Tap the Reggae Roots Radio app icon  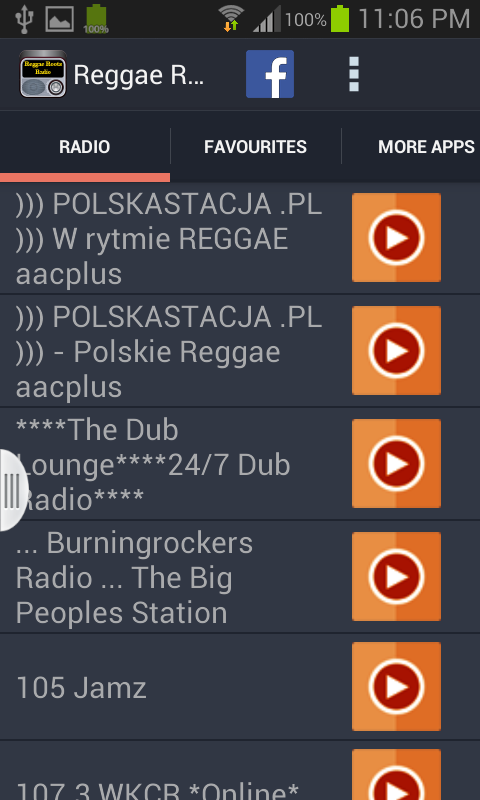pyautogui.click(x=43, y=74)
